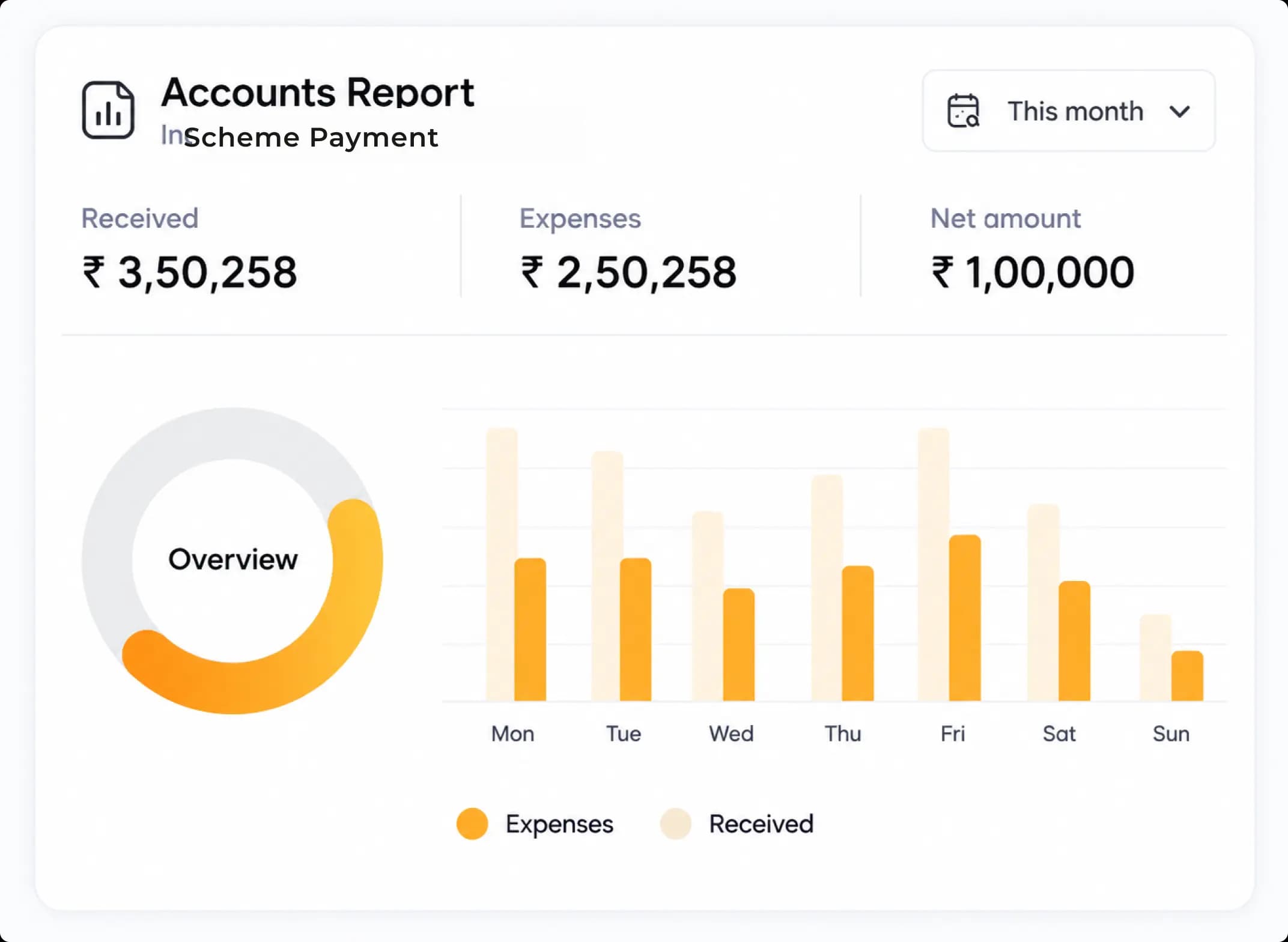Image resolution: width=1288 pixels, height=942 pixels.
Task: Click the Sat received pale bar
Action: [x=1043, y=602]
